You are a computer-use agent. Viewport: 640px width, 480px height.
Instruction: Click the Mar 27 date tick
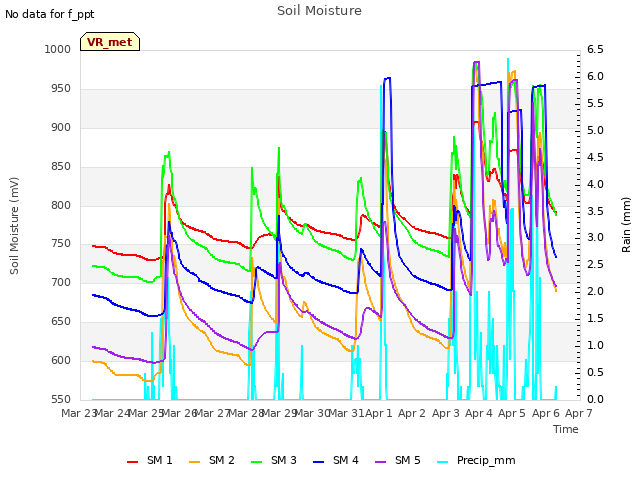coord(213,413)
